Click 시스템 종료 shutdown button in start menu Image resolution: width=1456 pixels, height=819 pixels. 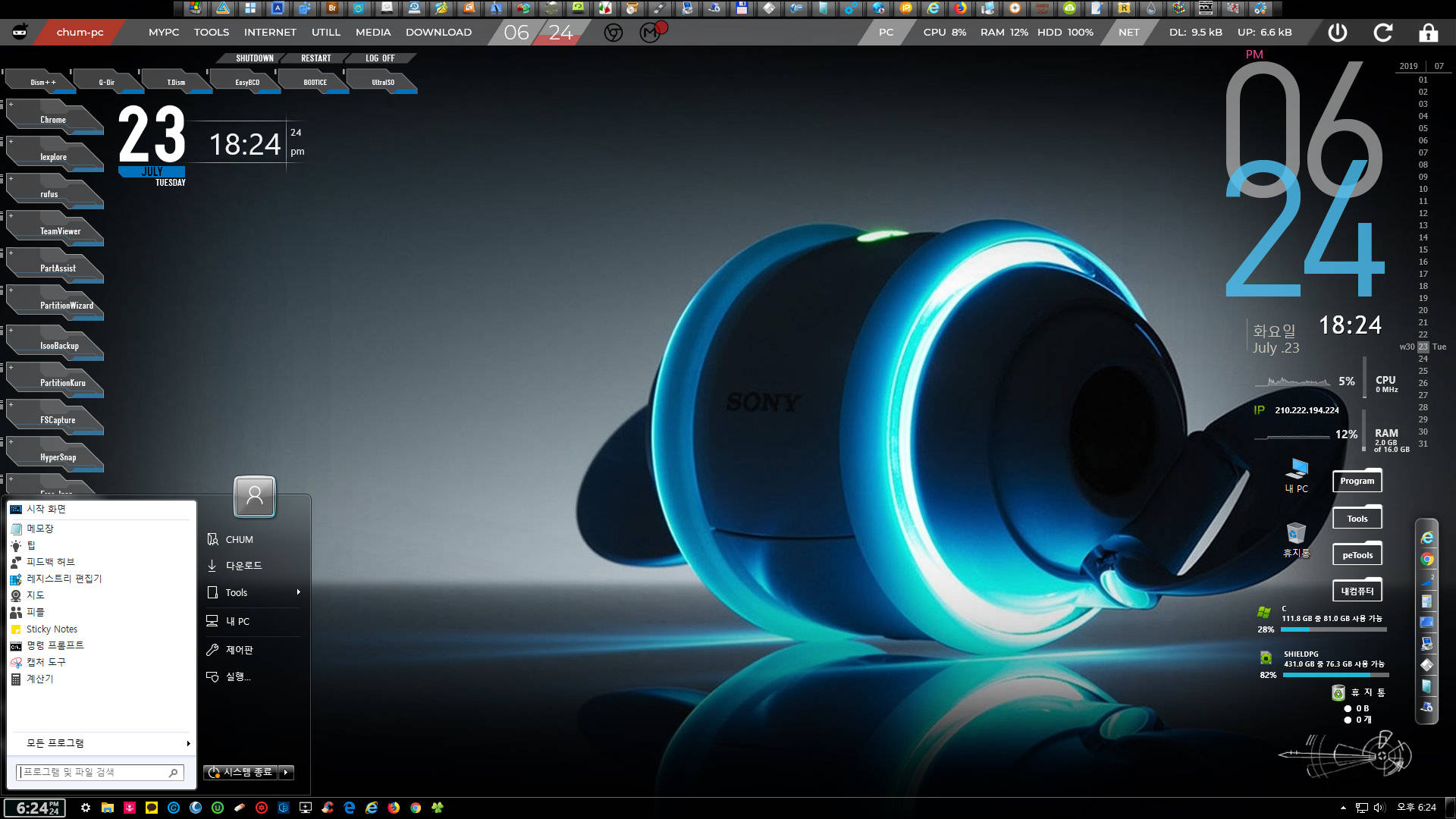coord(240,772)
